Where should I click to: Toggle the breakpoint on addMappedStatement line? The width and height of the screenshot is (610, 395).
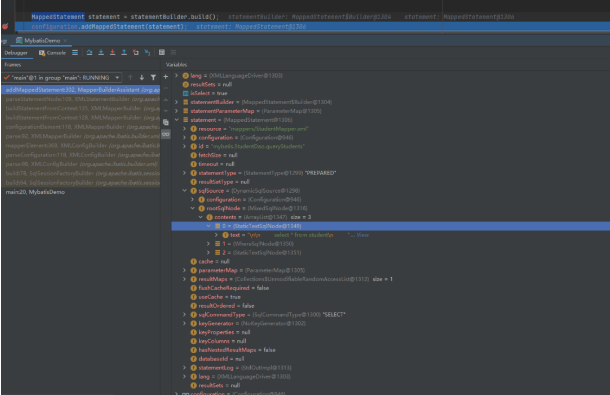[5, 26]
